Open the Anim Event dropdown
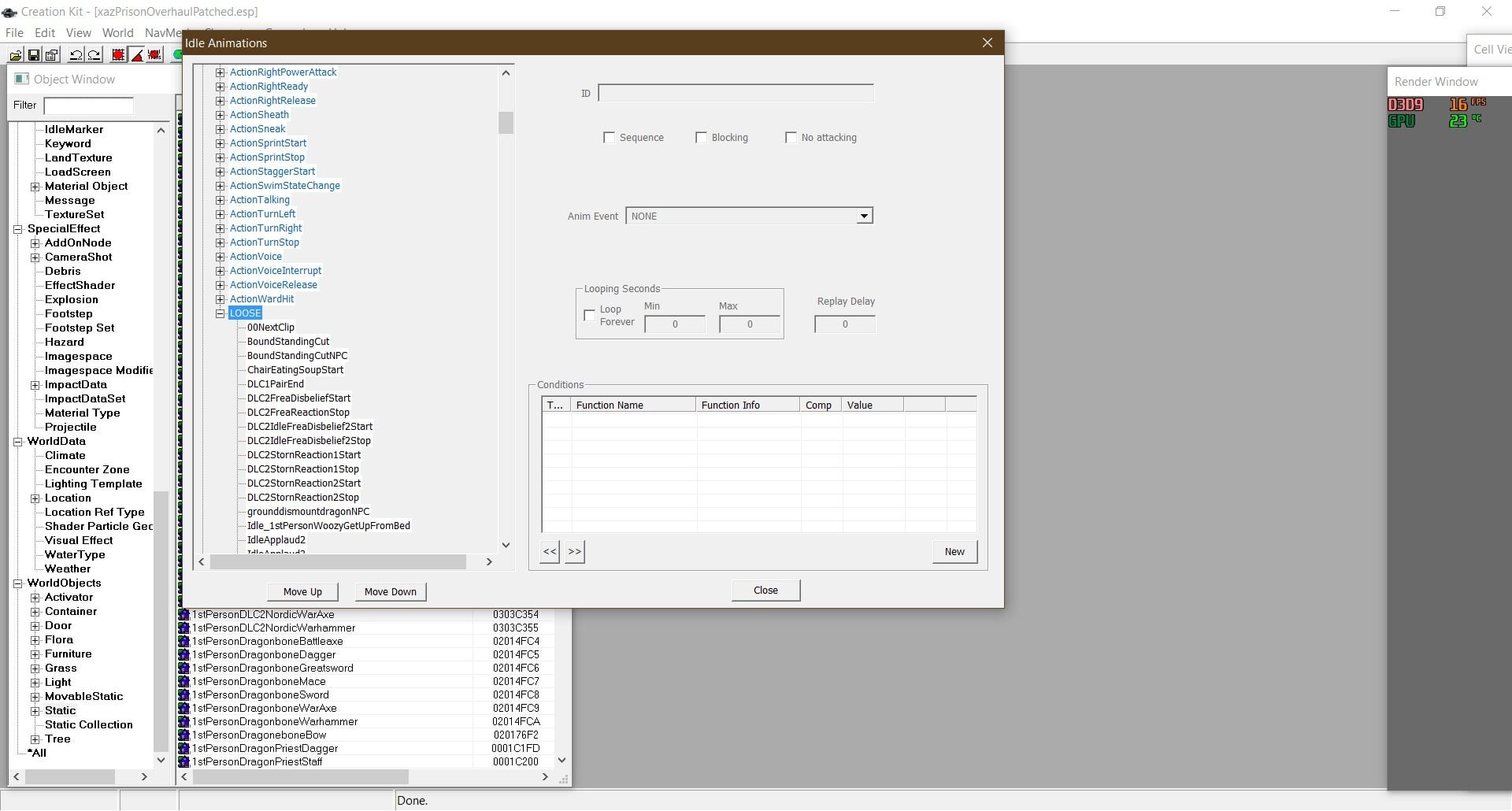Image resolution: width=1512 pixels, height=811 pixels. tap(864, 217)
